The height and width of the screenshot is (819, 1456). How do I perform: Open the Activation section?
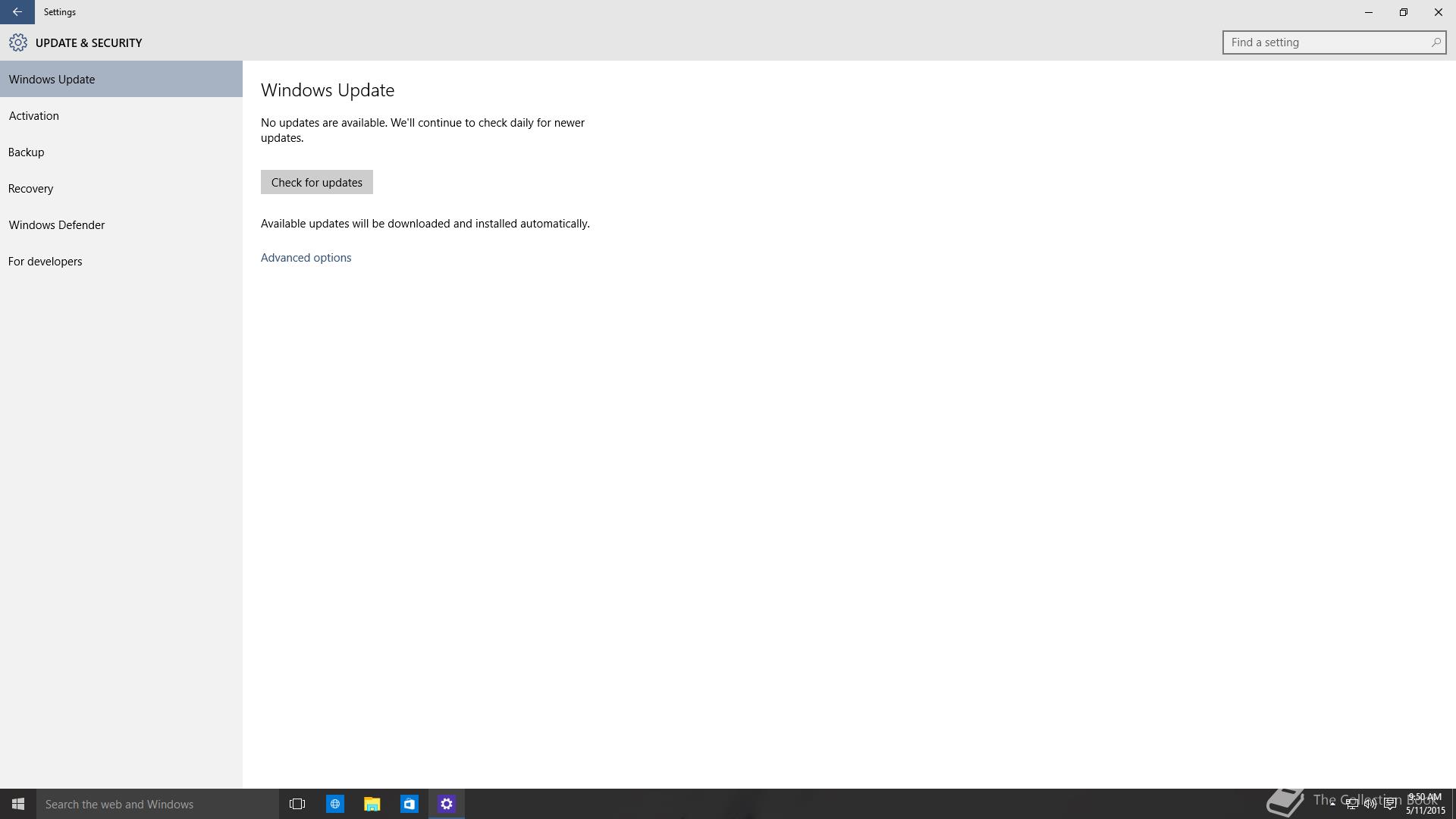[121, 115]
